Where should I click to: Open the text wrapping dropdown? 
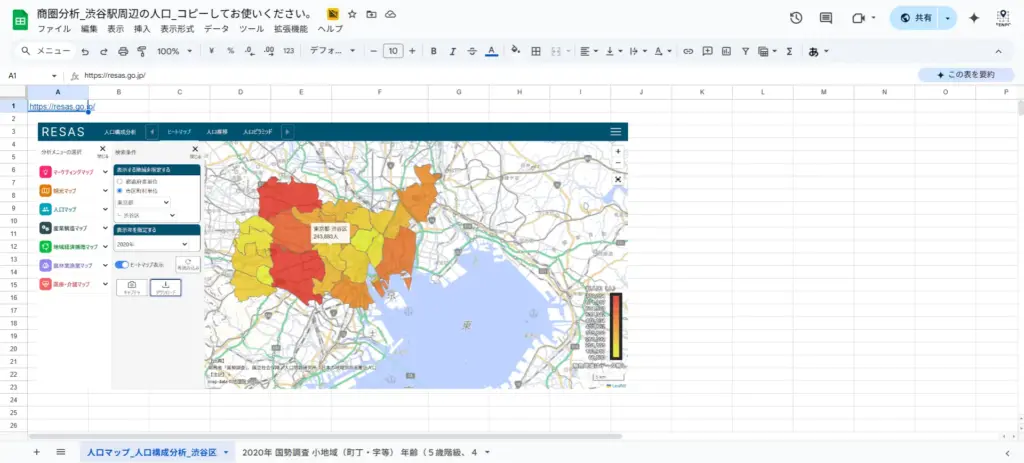[638, 51]
